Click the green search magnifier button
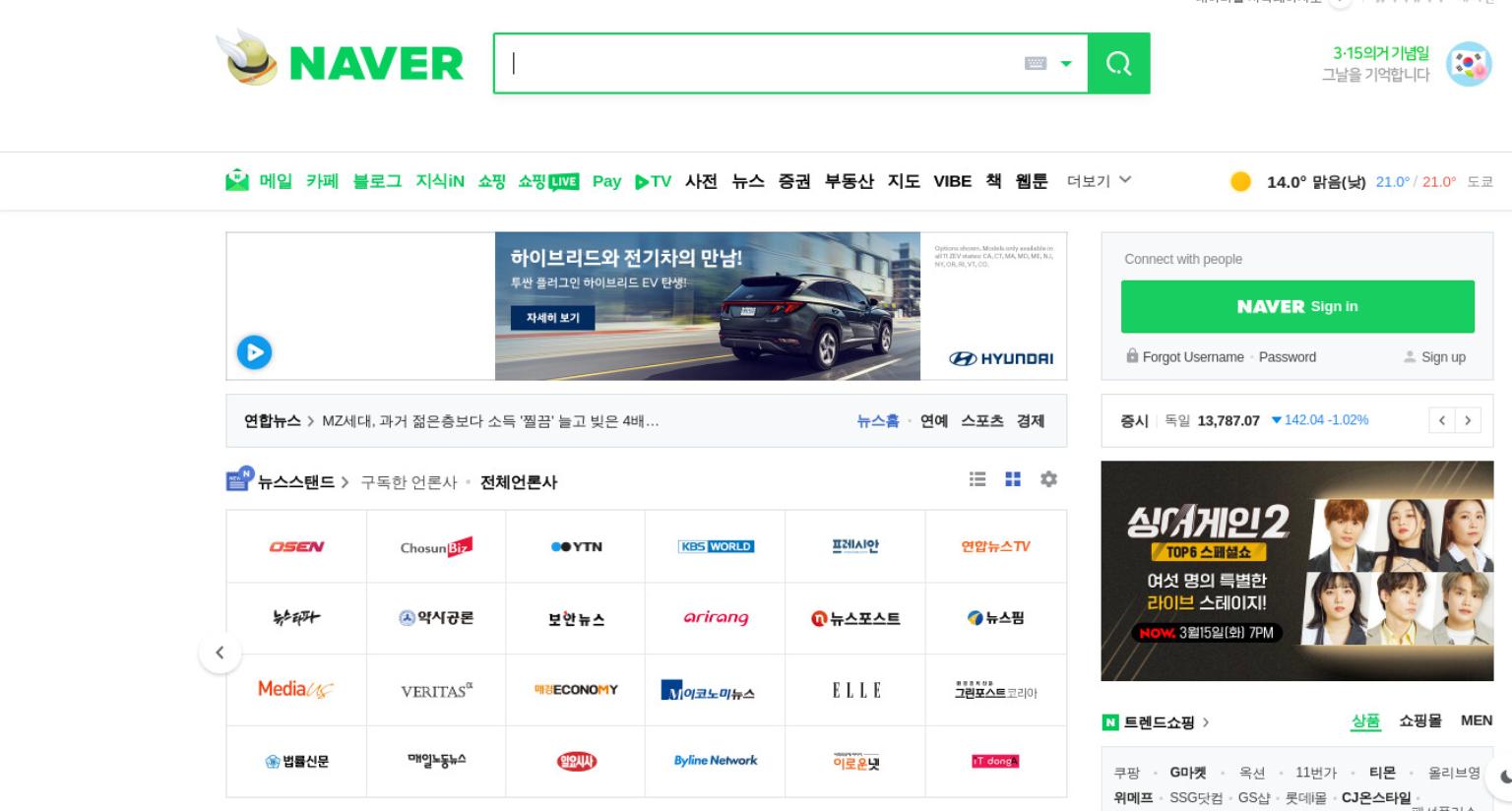1512x811 pixels. pyautogui.click(x=1118, y=64)
